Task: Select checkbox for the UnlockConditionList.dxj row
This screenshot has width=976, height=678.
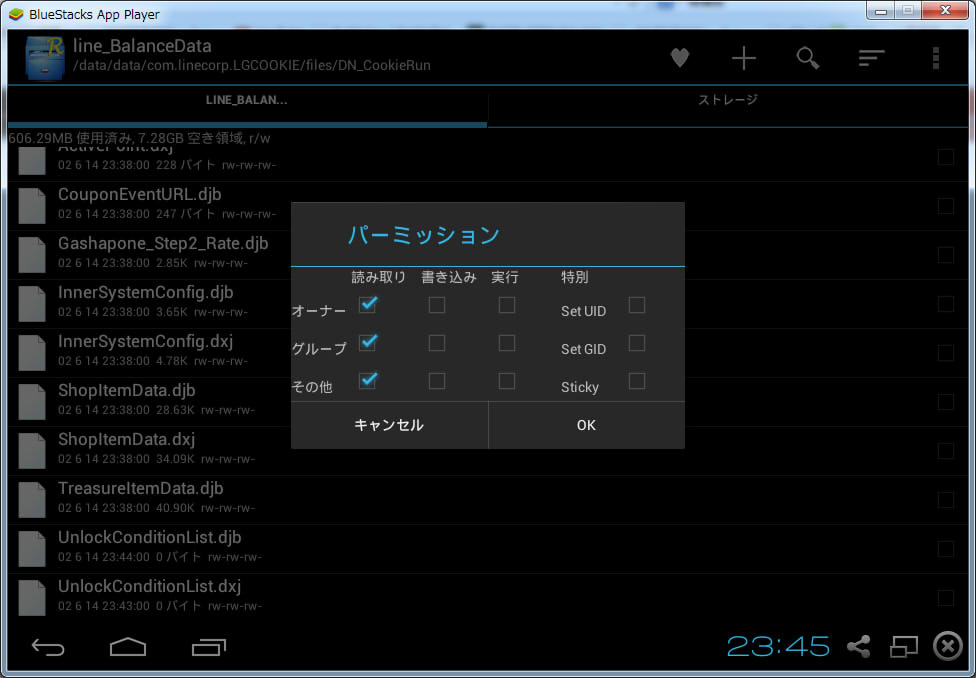Action: click(x=946, y=598)
